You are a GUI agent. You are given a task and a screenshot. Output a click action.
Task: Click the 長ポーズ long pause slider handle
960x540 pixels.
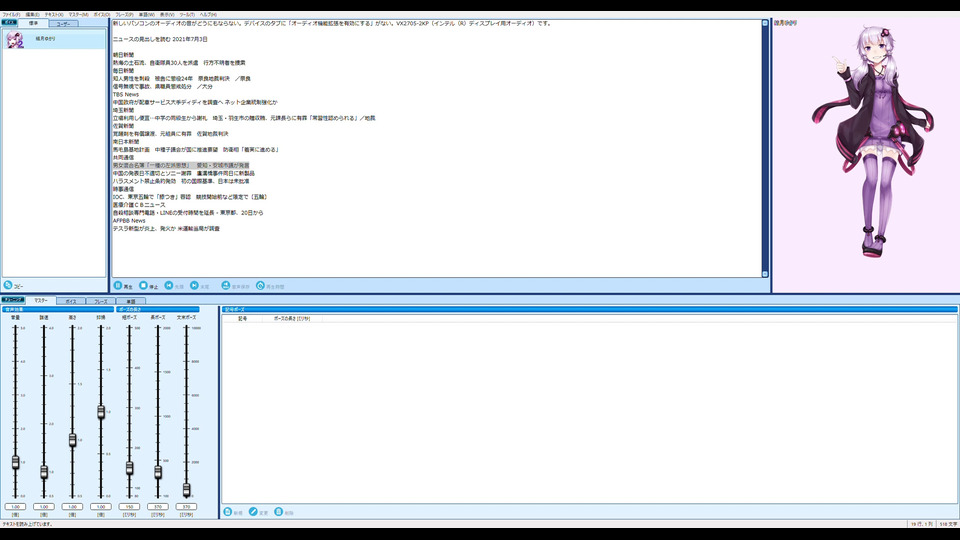point(158,472)
